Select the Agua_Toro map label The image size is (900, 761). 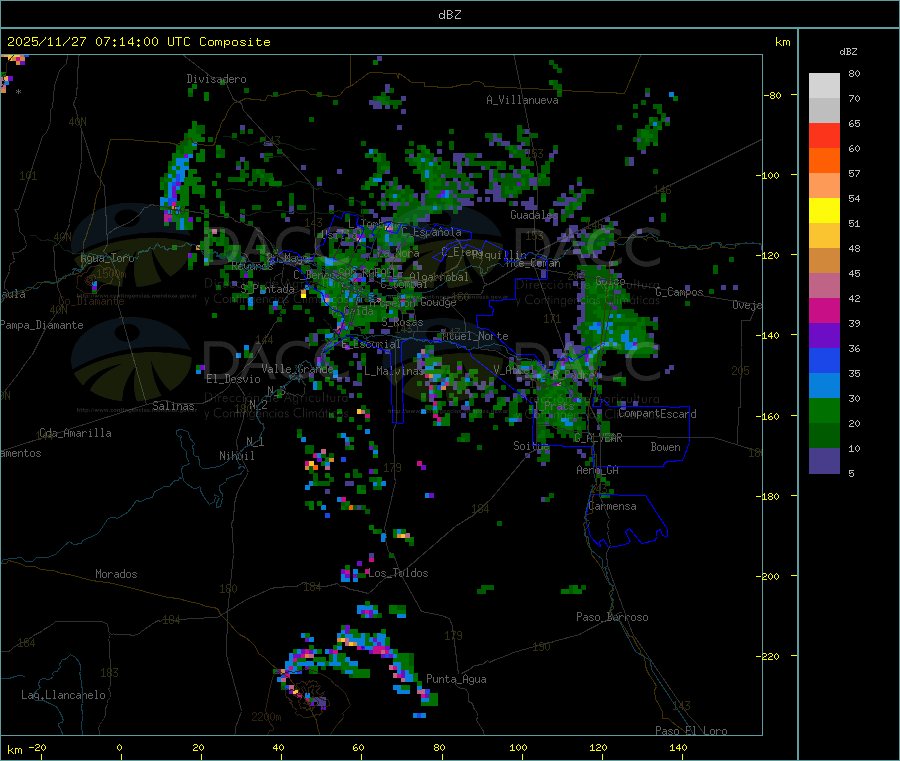(x=107, y=258)
